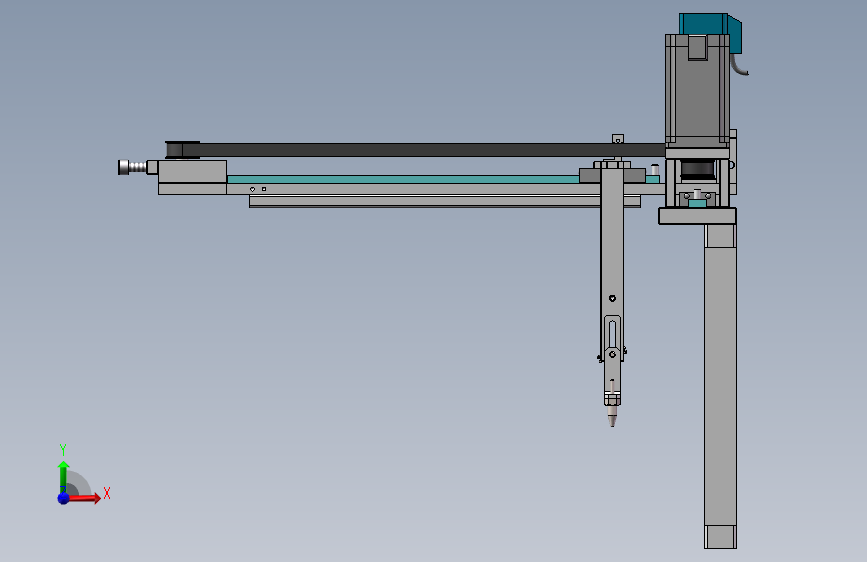Select the motor cable at upper right
This screenshot has width=867, height=562.
pyautogui.click(x=739, y=64)
